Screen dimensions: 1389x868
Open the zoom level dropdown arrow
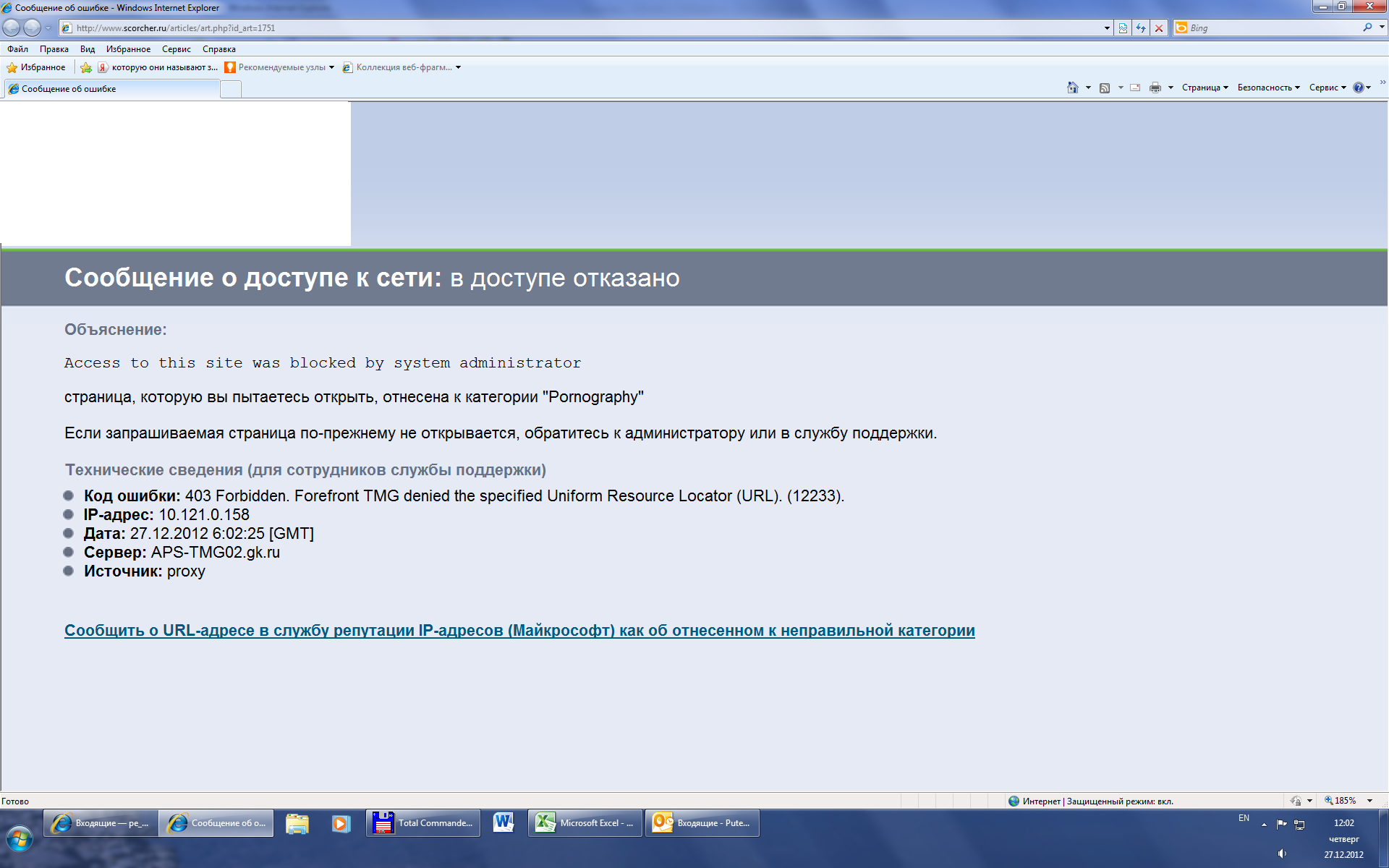pyautogui.click(x=1369, y=801)
